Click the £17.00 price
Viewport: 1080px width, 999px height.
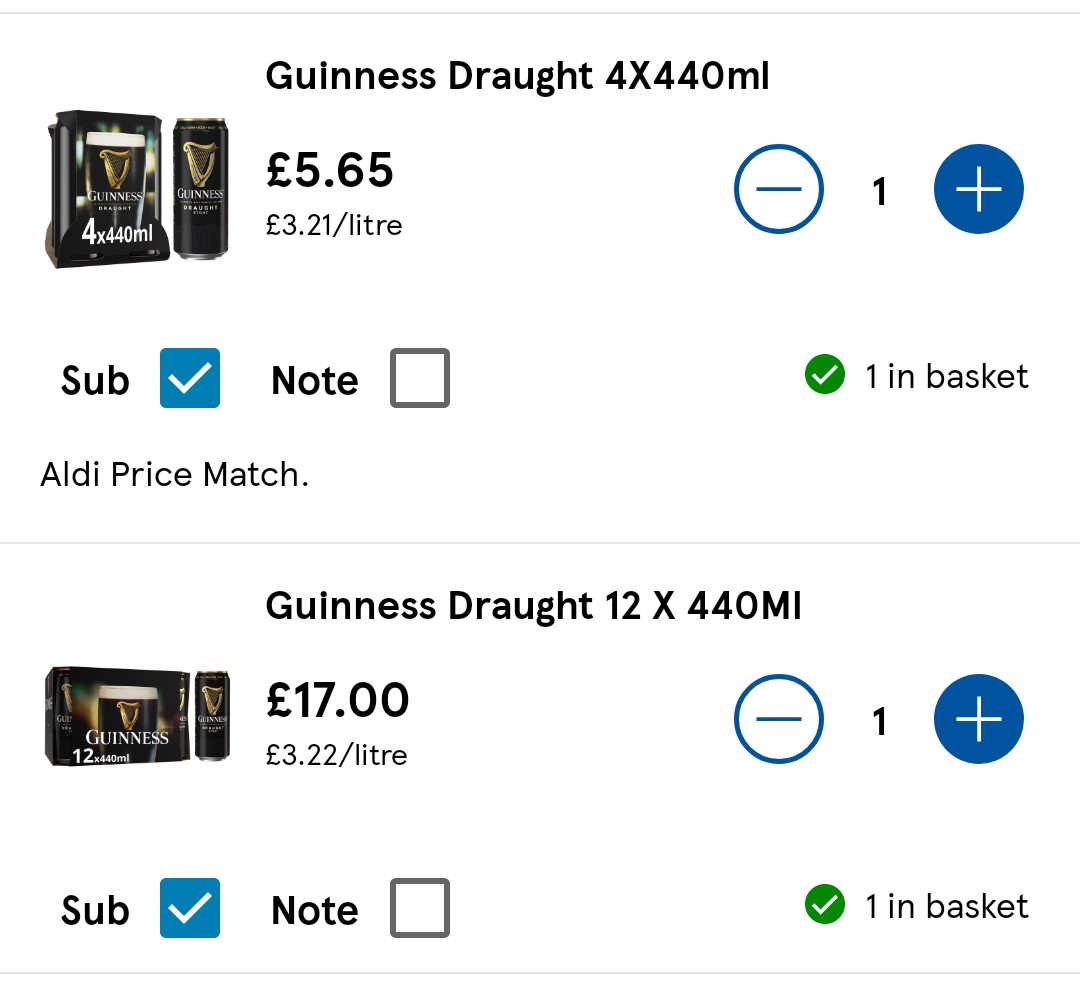coord(337,700)
